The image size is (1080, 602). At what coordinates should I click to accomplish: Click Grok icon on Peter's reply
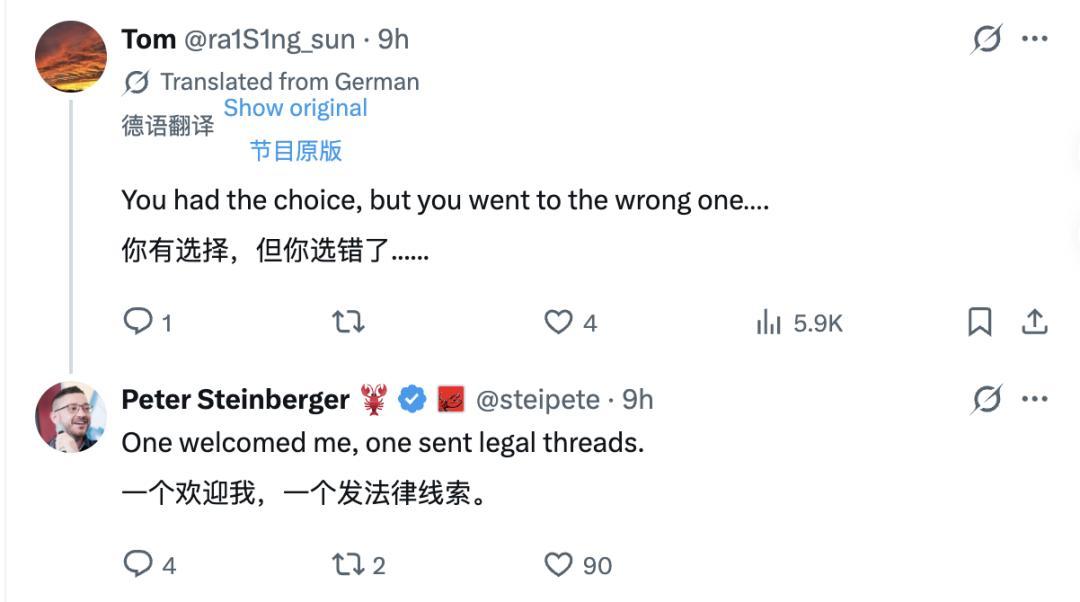point(986,400)
